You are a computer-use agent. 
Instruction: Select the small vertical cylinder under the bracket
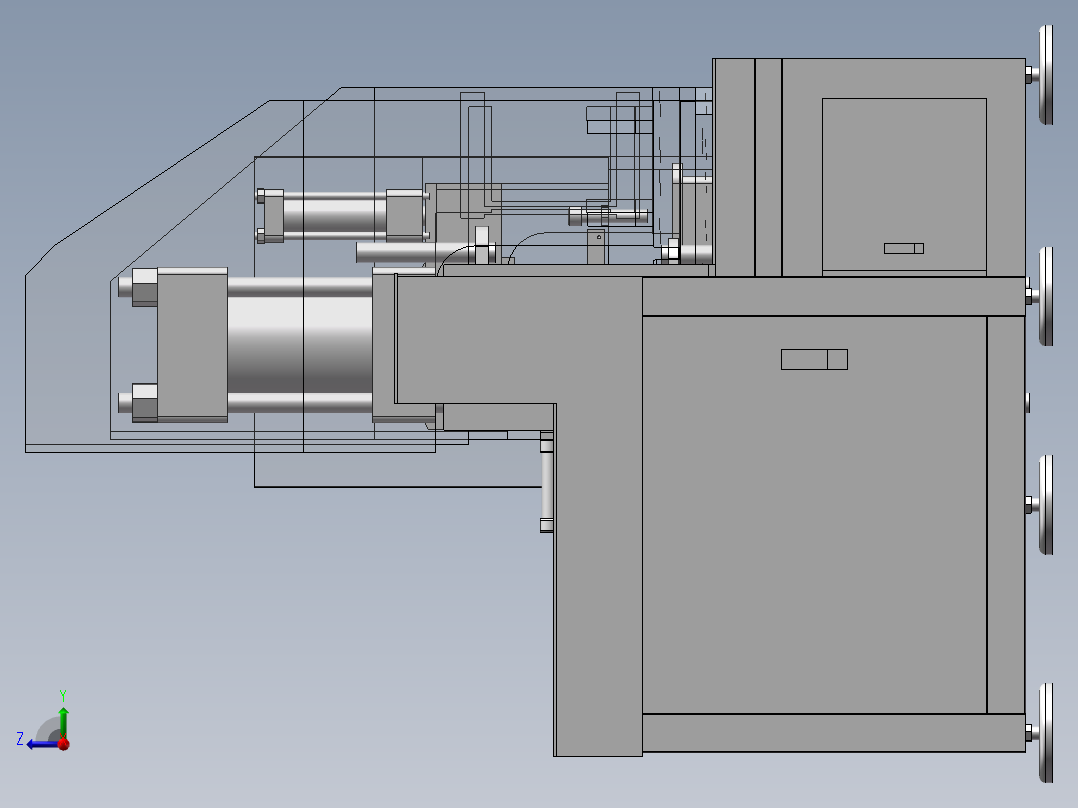coord(547,481)
